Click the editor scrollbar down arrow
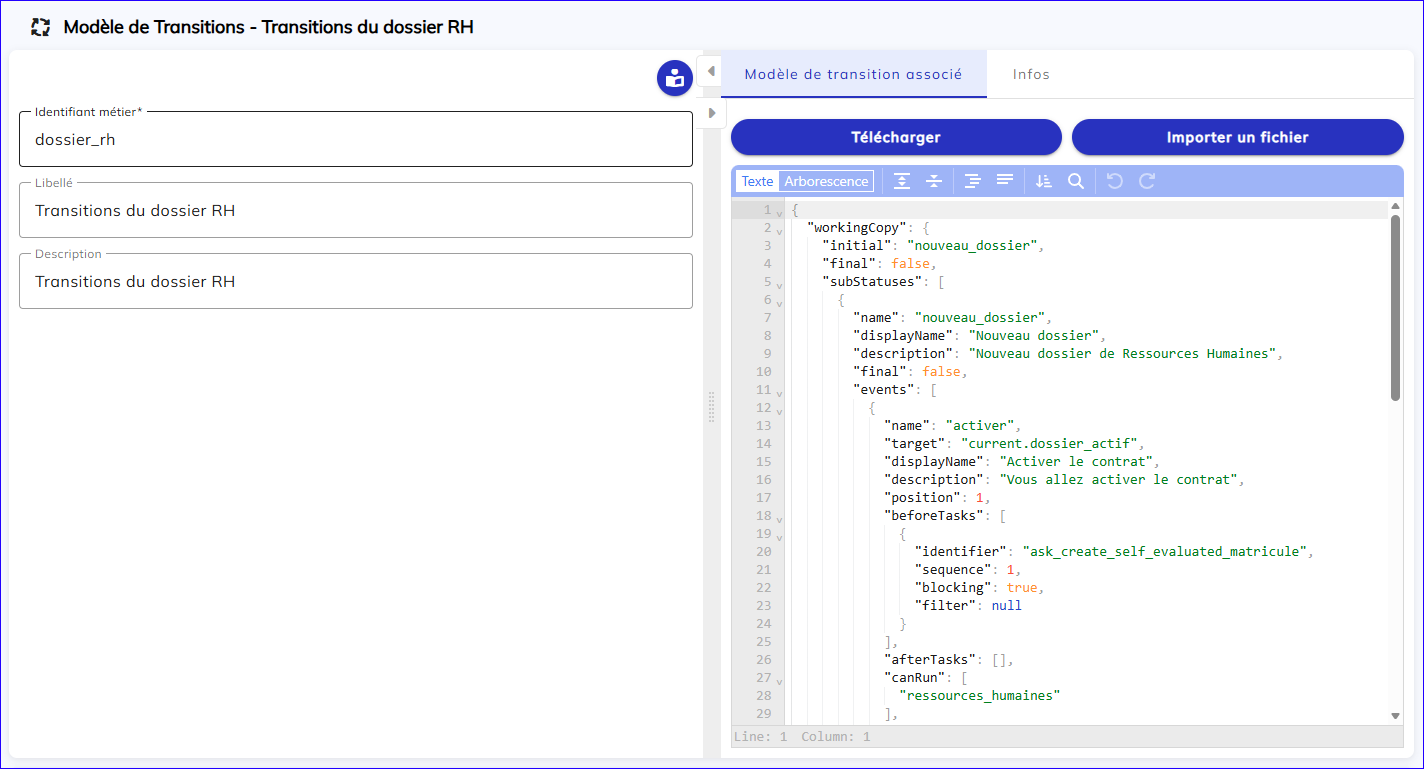This screenshot has height=769, width=1424. pos(1396,716)
